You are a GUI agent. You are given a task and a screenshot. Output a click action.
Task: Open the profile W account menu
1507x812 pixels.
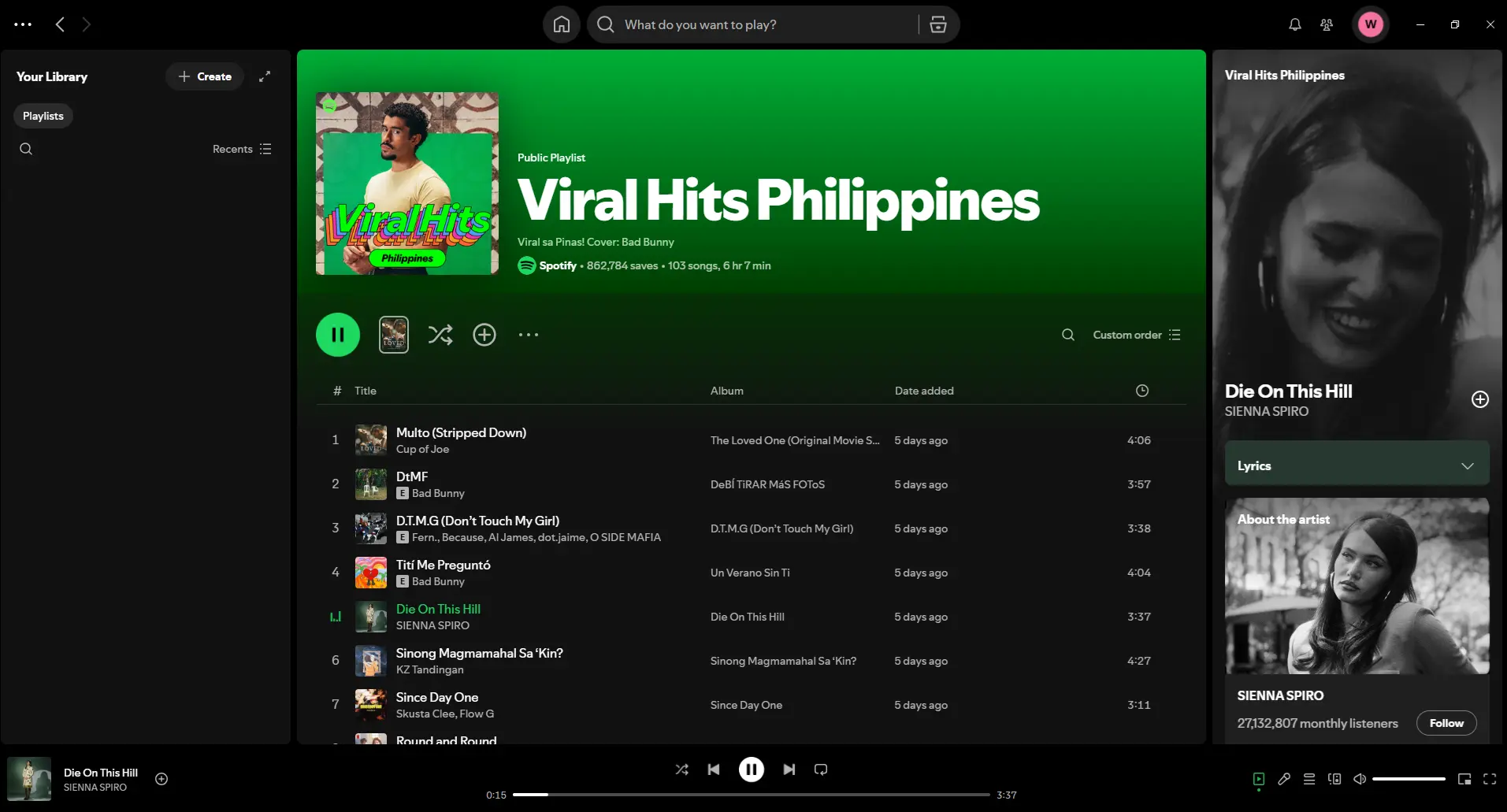pos(1371,24)
